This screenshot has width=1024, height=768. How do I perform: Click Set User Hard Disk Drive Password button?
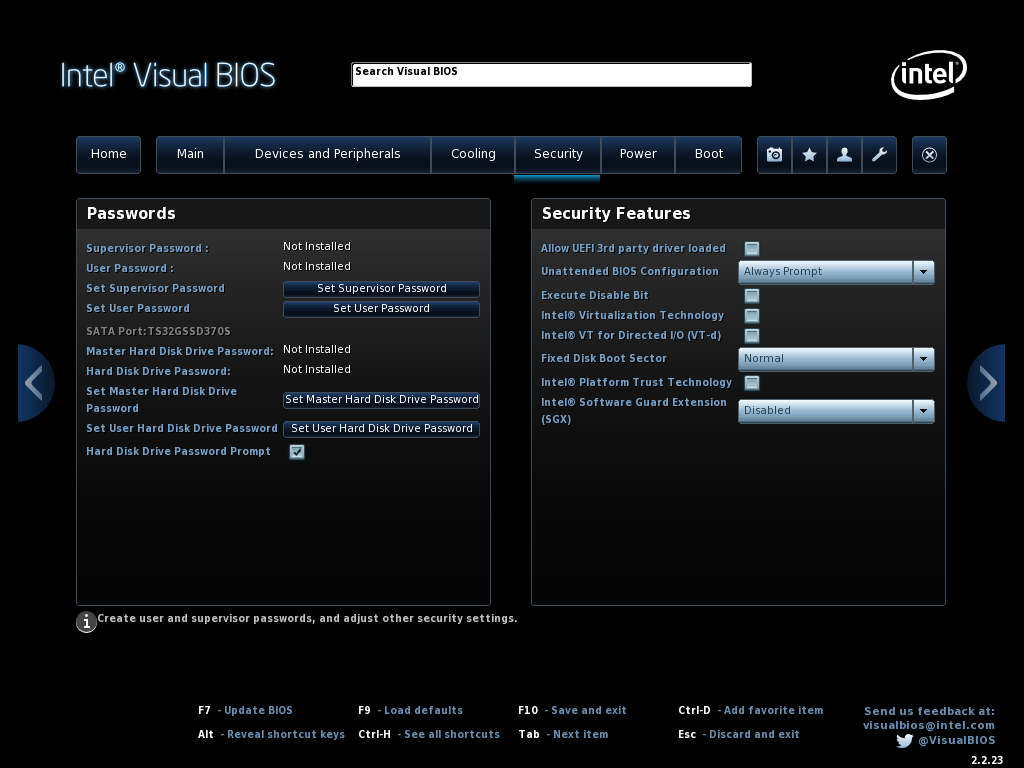pos(381,429)
